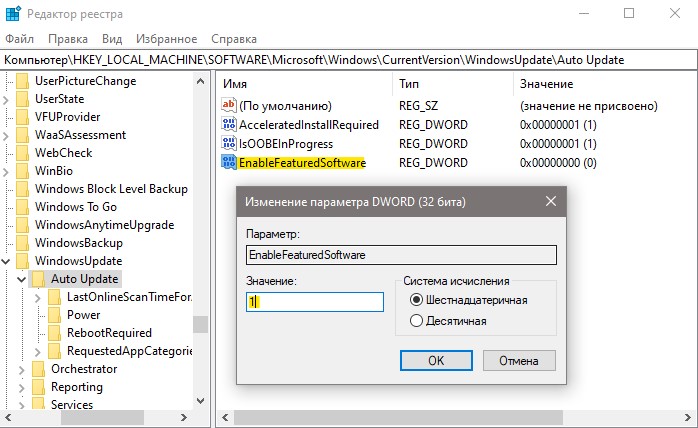Click the WindowsUpdate folder icon
698x428 pixels.
point(22,261)
